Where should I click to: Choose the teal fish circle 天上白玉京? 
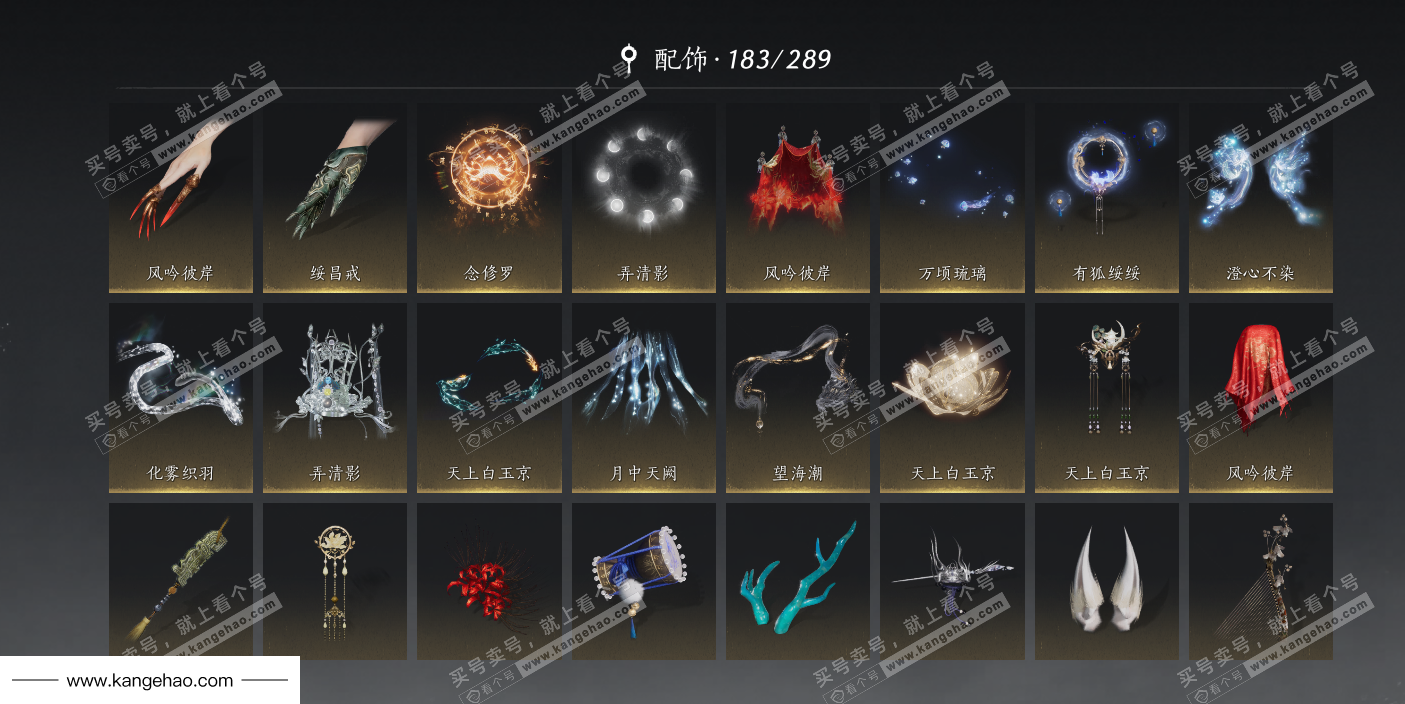click(489, 398)
